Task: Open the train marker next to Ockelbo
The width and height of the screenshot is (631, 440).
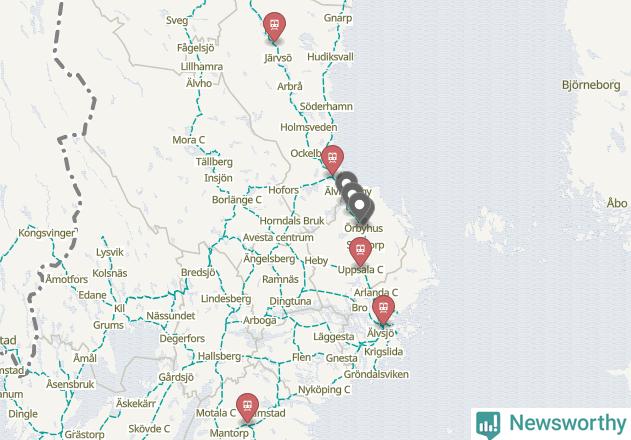Action: click(x=332, y=159)
